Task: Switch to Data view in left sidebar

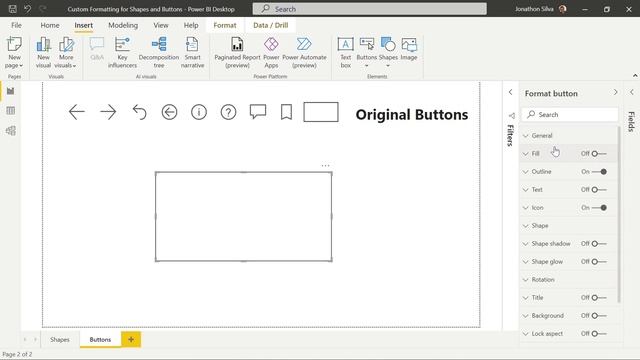Action: coord(11,111)
